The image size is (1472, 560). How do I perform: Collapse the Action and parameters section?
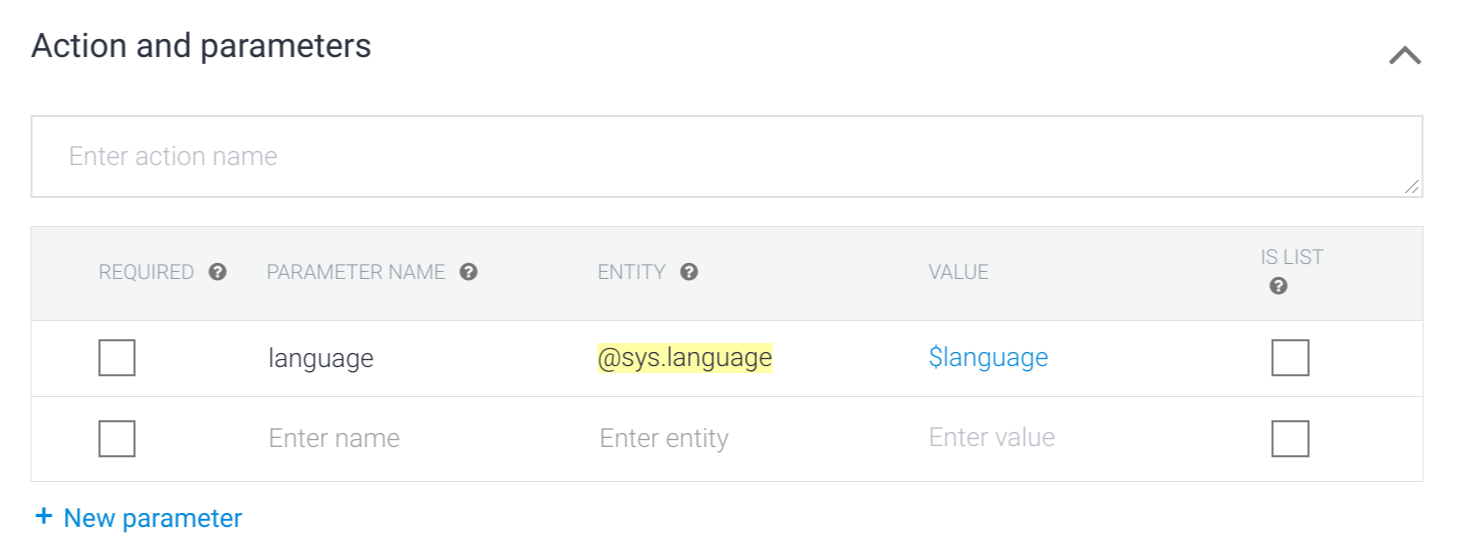(x=1404, y=56)
